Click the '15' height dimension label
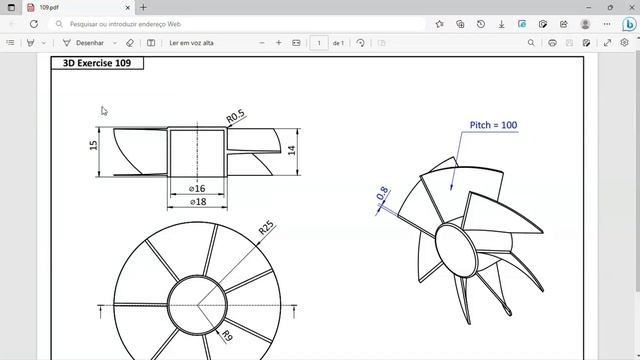 click(93, 145)
